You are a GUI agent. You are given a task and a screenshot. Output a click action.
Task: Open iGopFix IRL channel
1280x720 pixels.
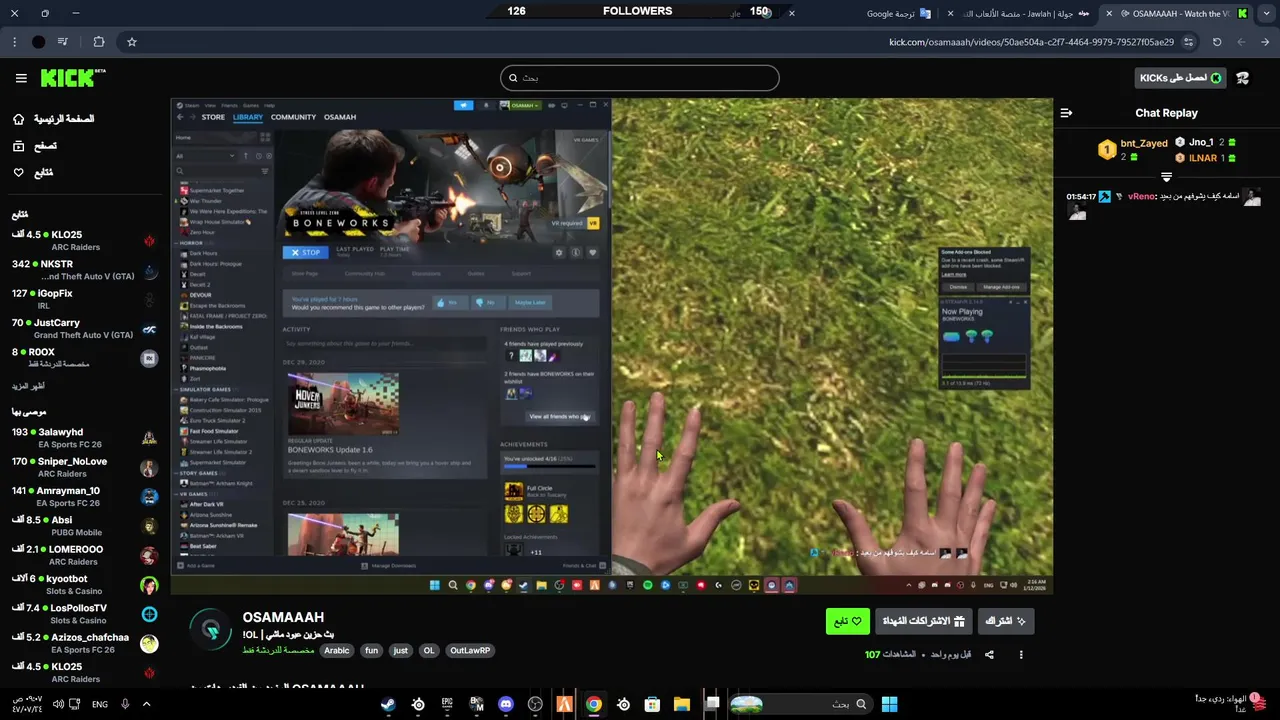(x=85, y=299)
